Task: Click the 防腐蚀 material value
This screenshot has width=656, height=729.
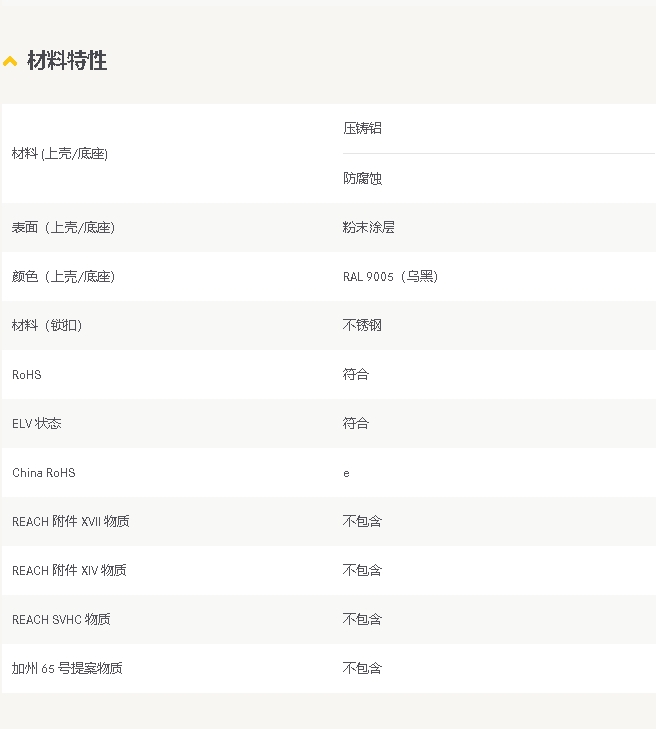Action: tap(362, 178)
